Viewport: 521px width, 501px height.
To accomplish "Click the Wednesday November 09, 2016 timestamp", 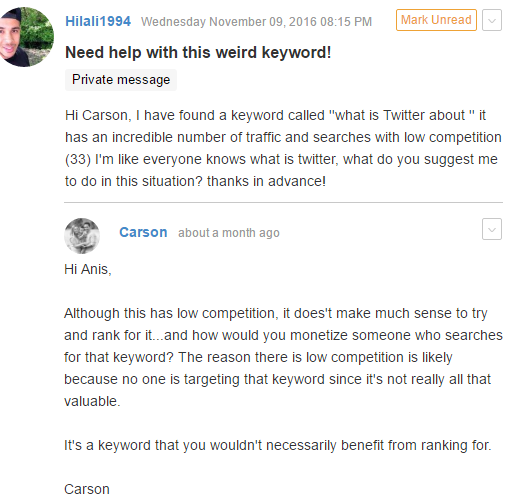I will [256, 22].
